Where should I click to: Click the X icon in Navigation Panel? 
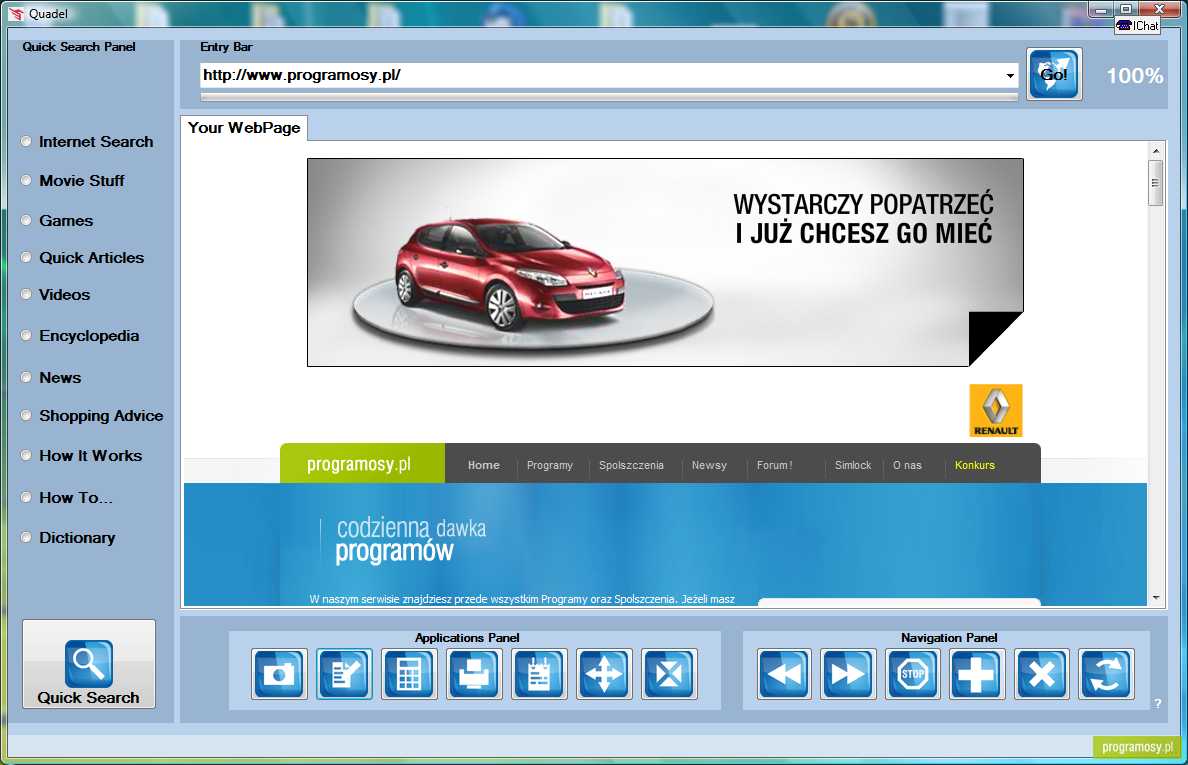tap(1042, 673)
